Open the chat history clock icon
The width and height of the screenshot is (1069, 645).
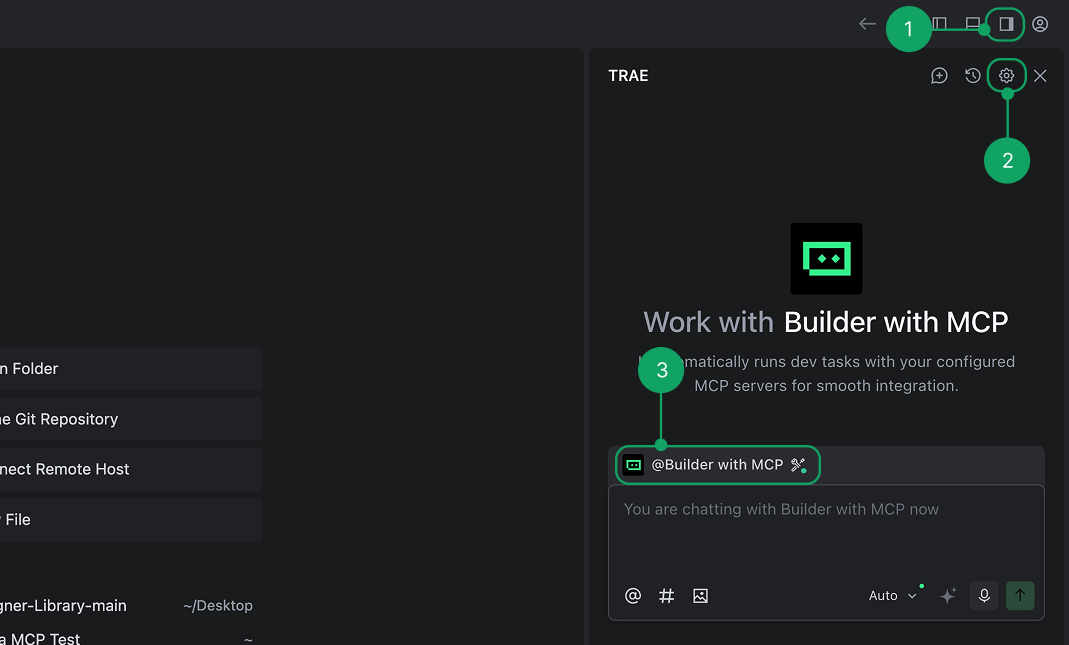coord(973,76)
